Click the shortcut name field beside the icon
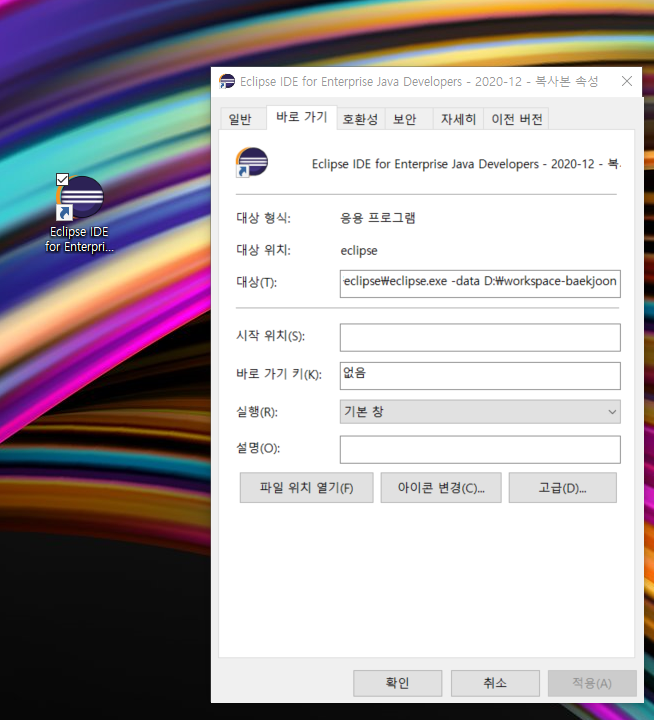 click(466, 164)
